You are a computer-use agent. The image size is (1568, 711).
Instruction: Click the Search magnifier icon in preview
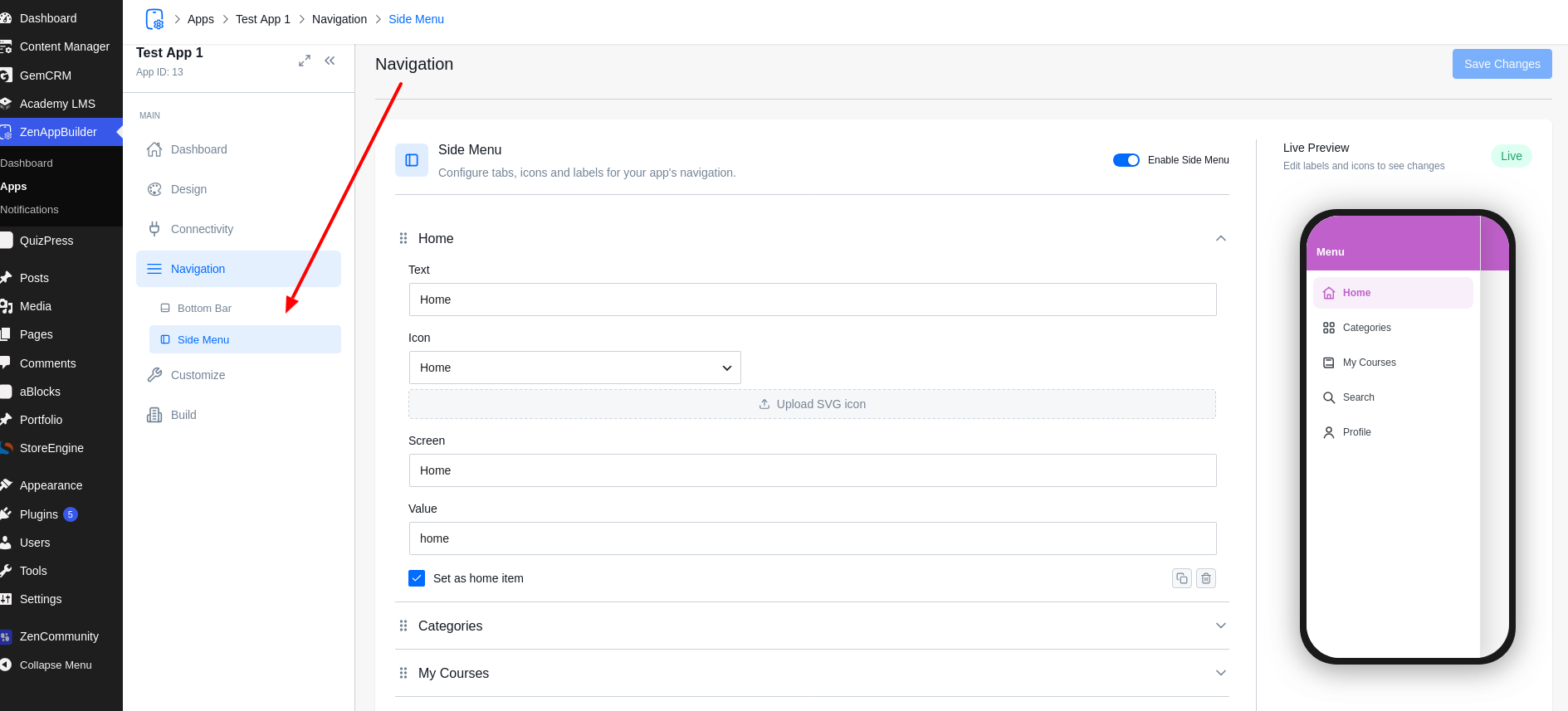pyautogui.click(x=1329, y=397)
